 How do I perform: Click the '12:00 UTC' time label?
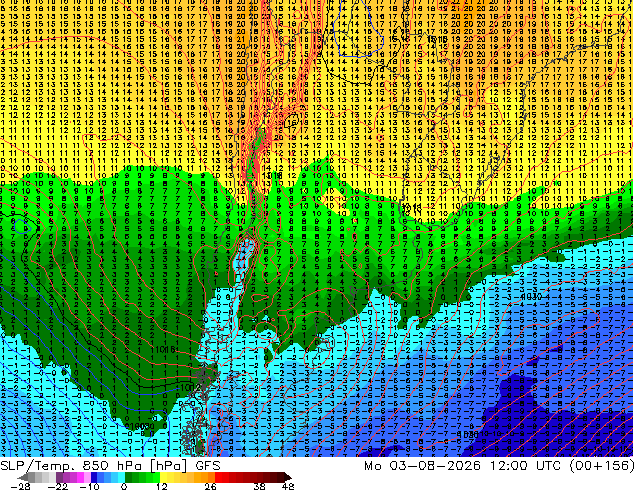click(x=526, y=466)
